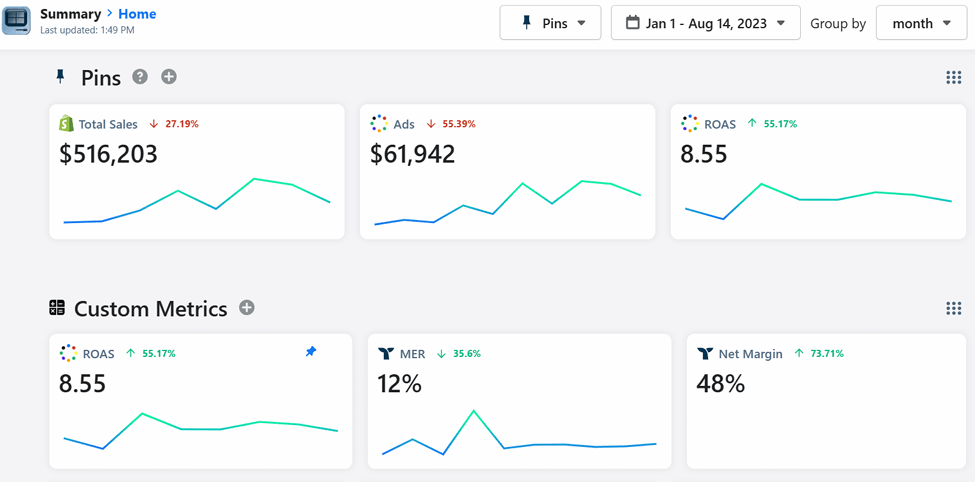The height and width of the screenshot is (482, 975).
Task: Go to the Home breadcrumb link
Action: point(137,14)
